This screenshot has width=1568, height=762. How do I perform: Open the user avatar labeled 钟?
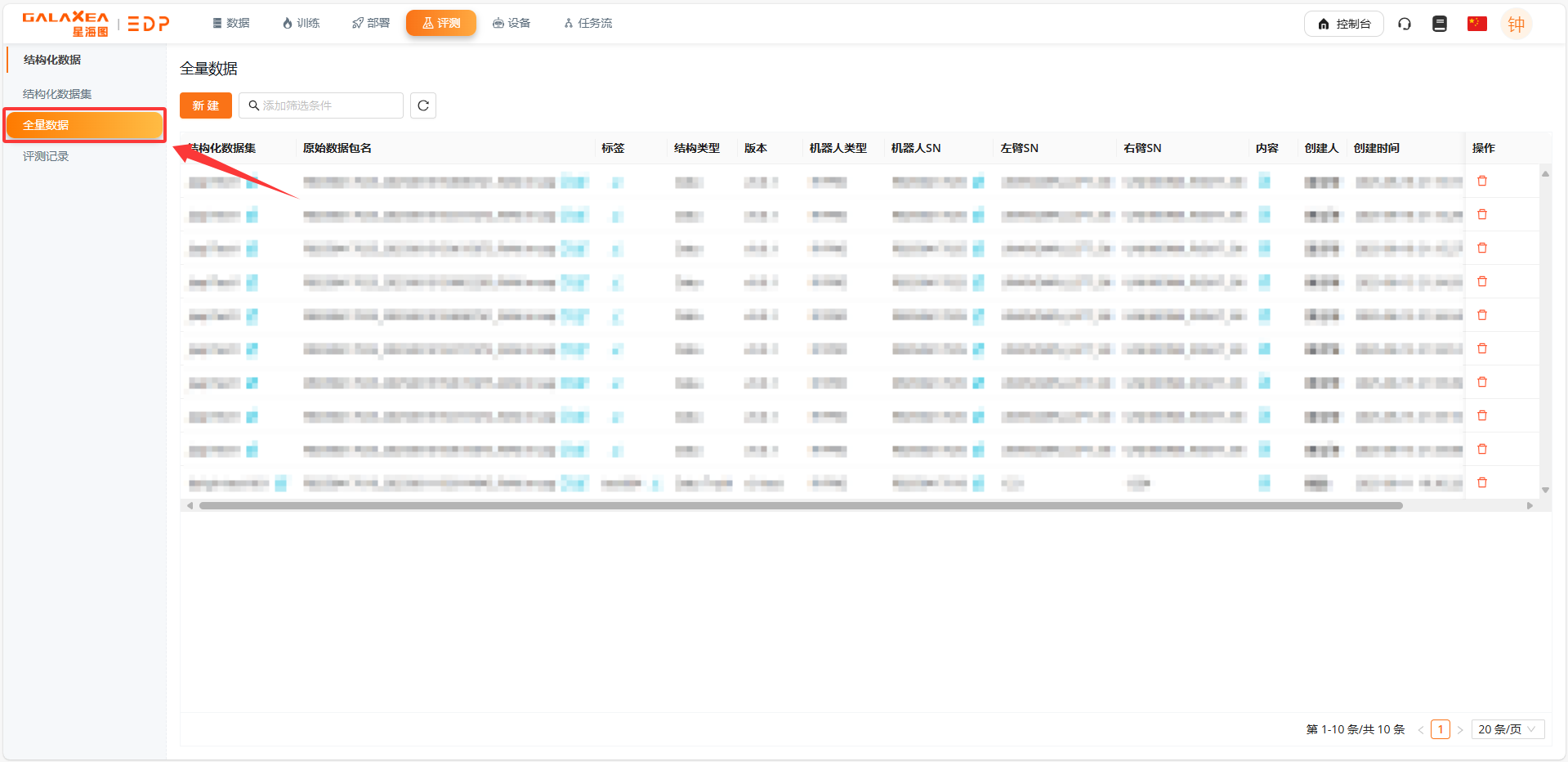(x=1516, y=24)
